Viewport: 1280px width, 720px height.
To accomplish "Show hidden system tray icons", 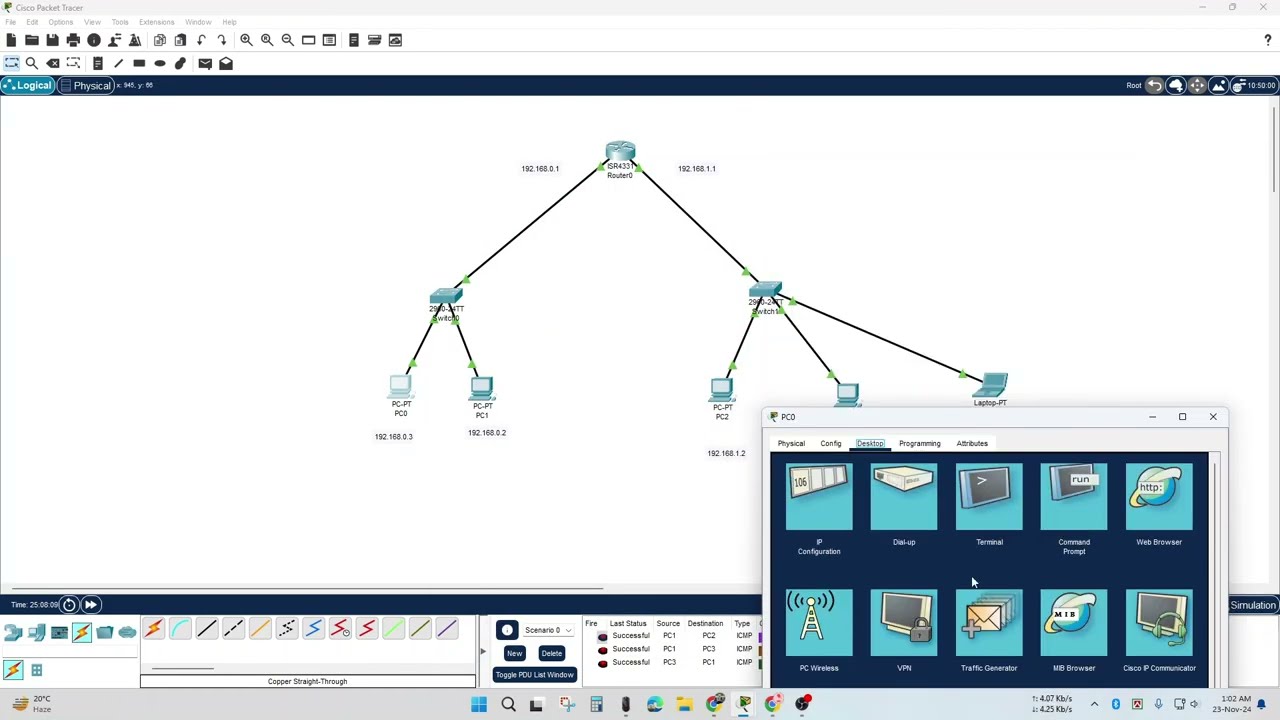I will [1094, 704].
